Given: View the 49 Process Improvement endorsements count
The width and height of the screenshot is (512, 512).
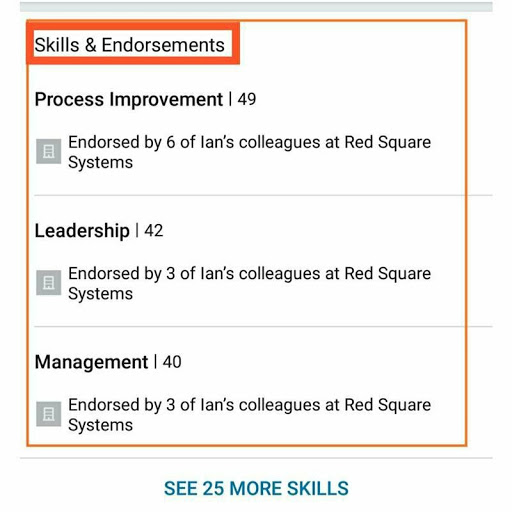Looking at the screenshot, I should tap(247, 99).
